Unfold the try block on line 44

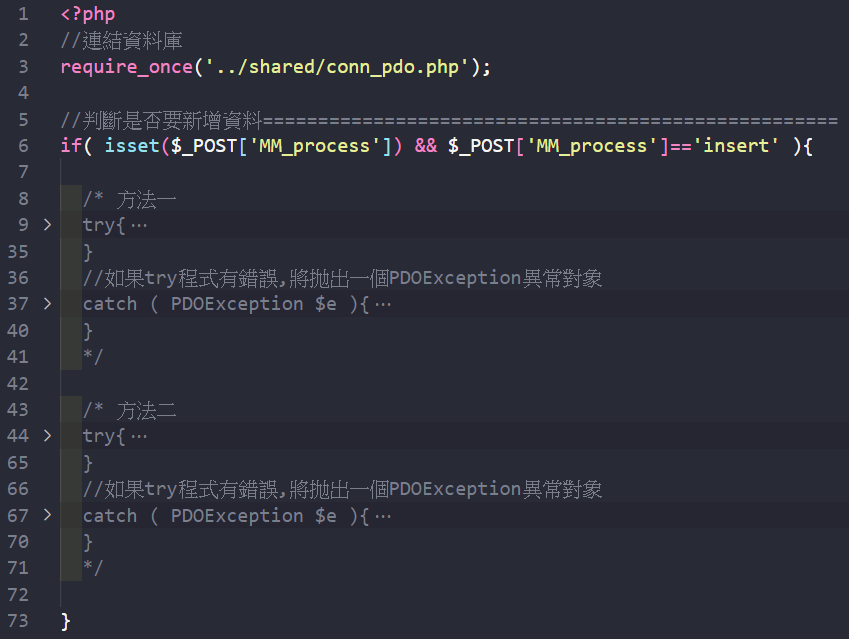click(46, 436)
